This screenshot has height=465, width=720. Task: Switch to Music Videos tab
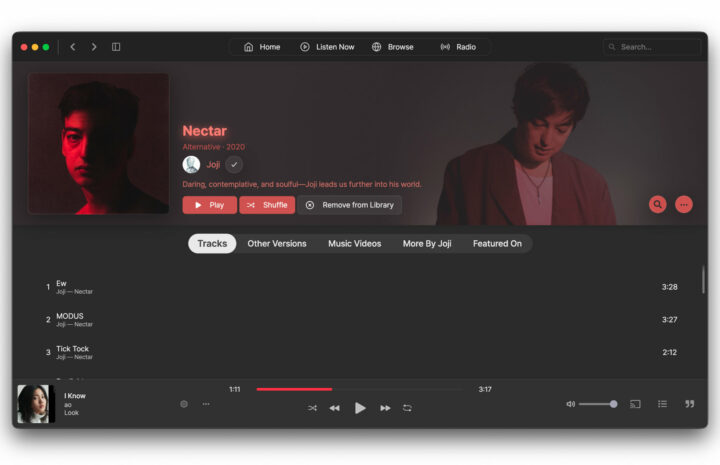pos(354,243)
